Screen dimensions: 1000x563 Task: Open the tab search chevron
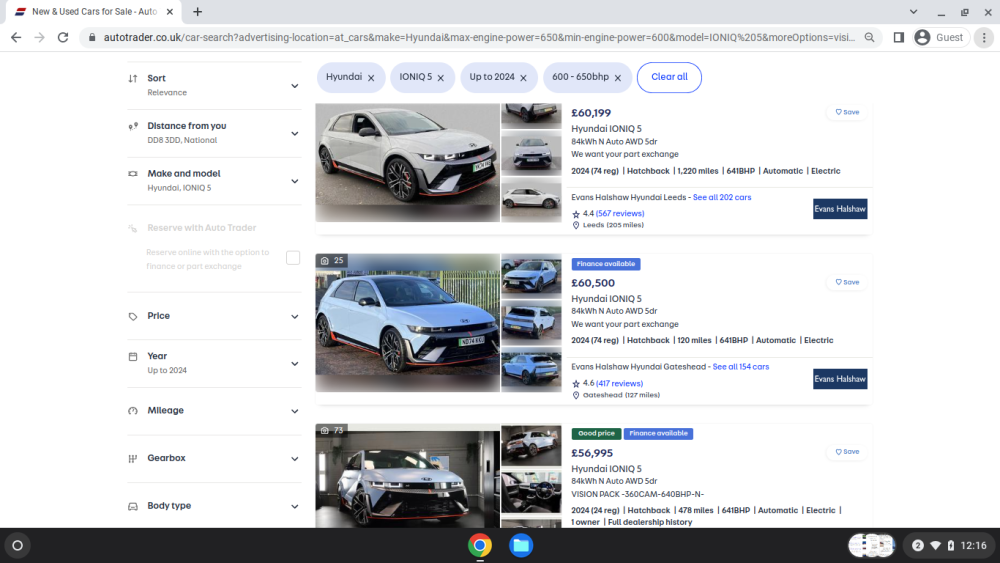pos(913,11)
